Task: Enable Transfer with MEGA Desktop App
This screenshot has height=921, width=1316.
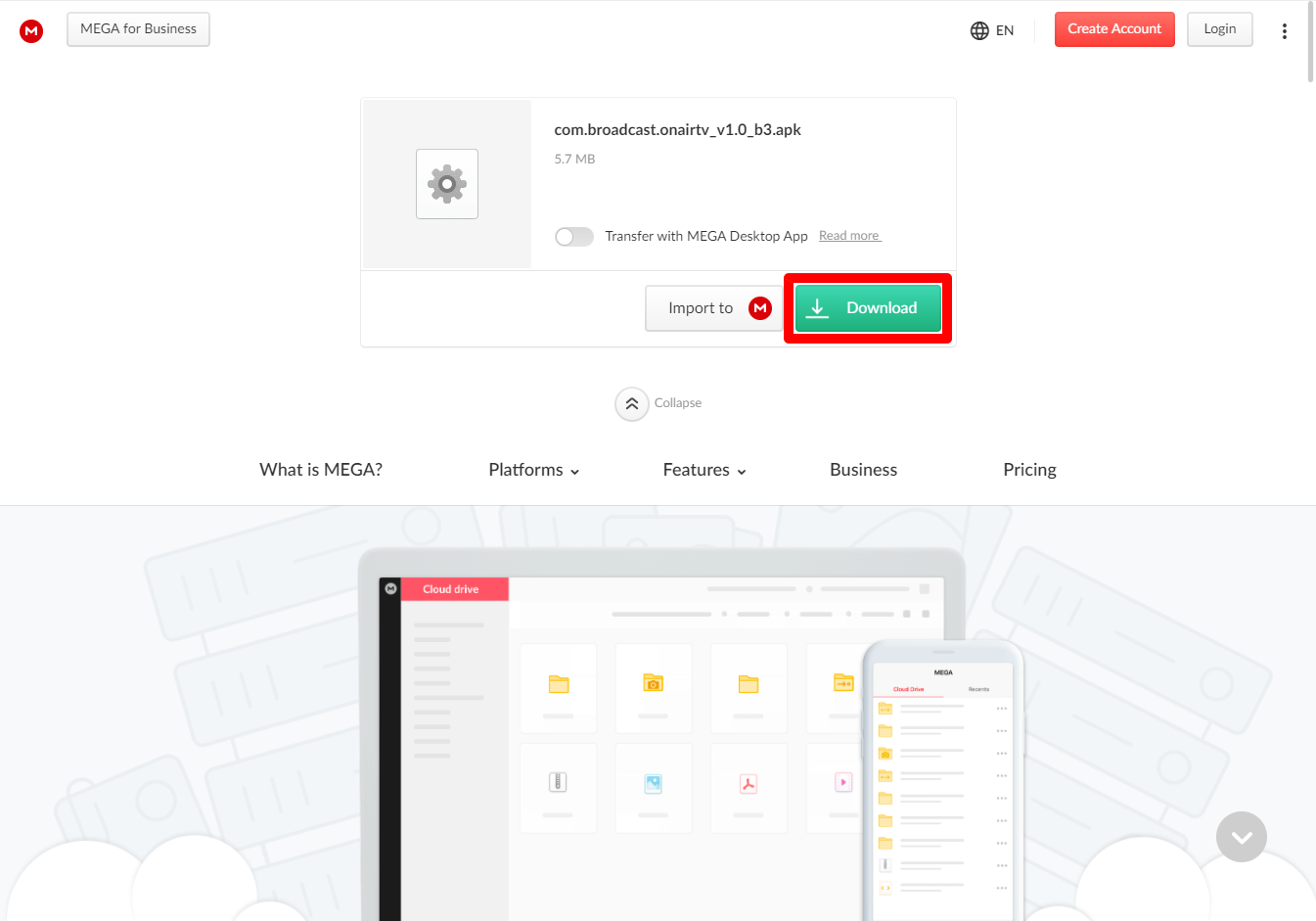Action: 574,237
